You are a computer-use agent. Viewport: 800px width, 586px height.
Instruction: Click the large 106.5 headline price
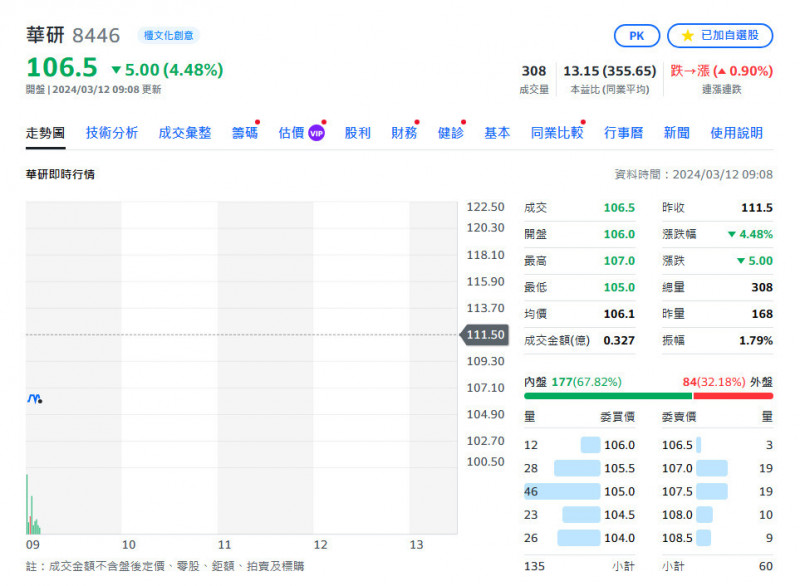[x=62, y=67]
